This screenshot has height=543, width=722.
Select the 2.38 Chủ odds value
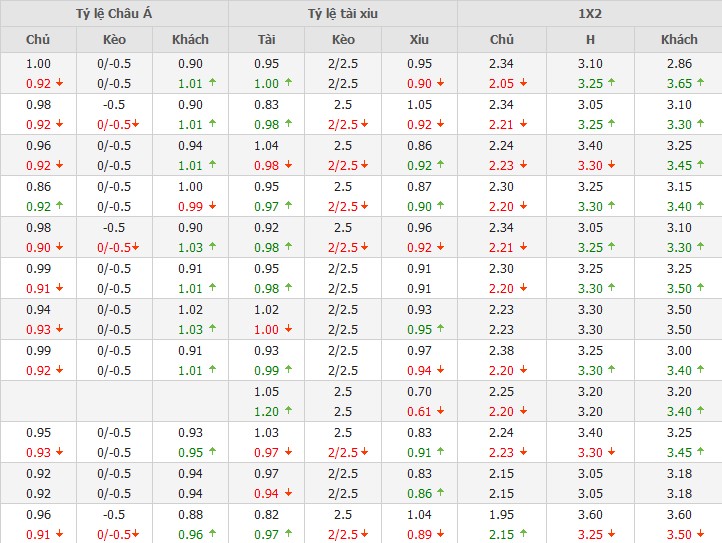click(x=501, y=351)
